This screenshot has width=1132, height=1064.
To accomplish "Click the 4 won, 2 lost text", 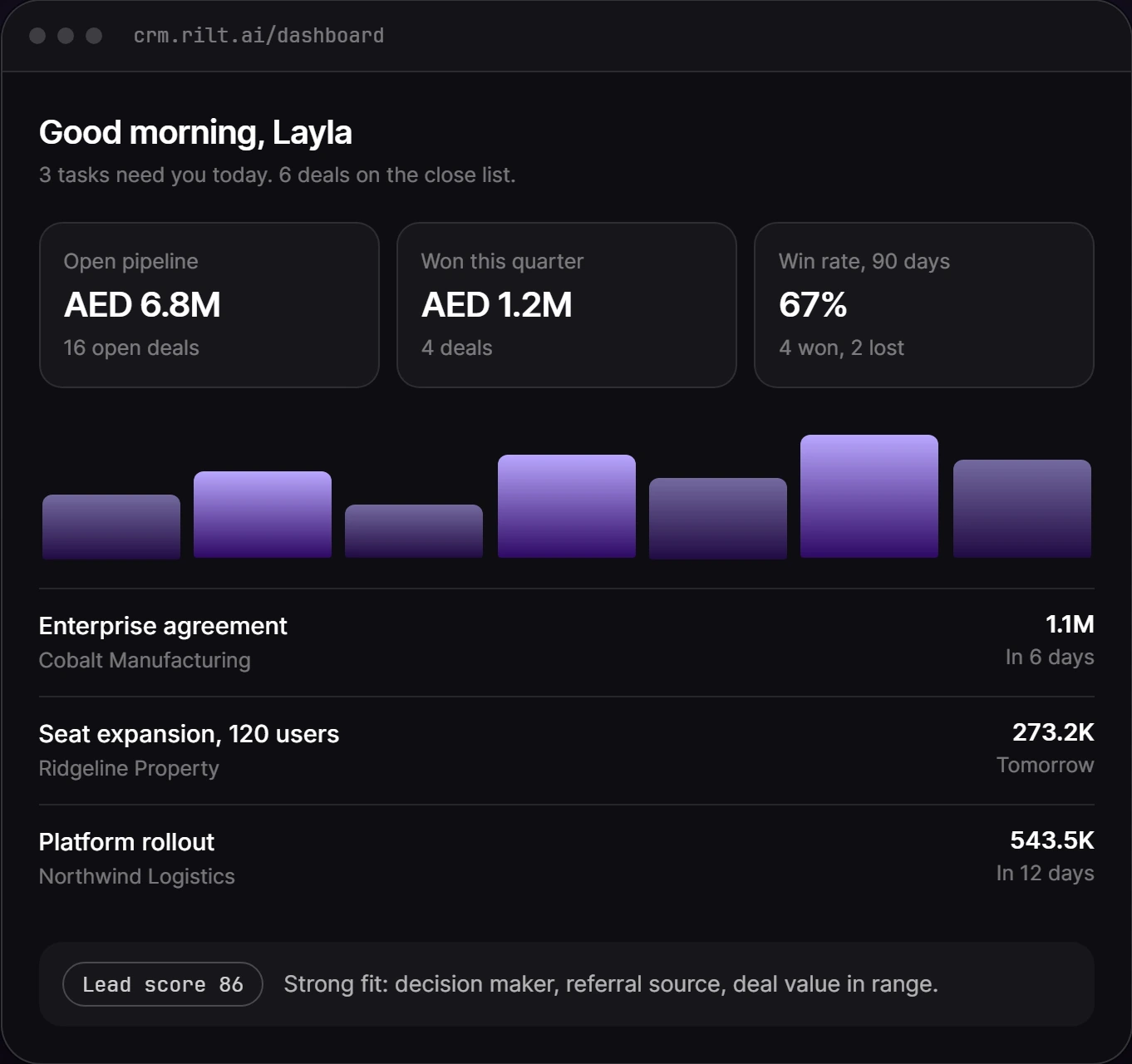I will [841, 348].
